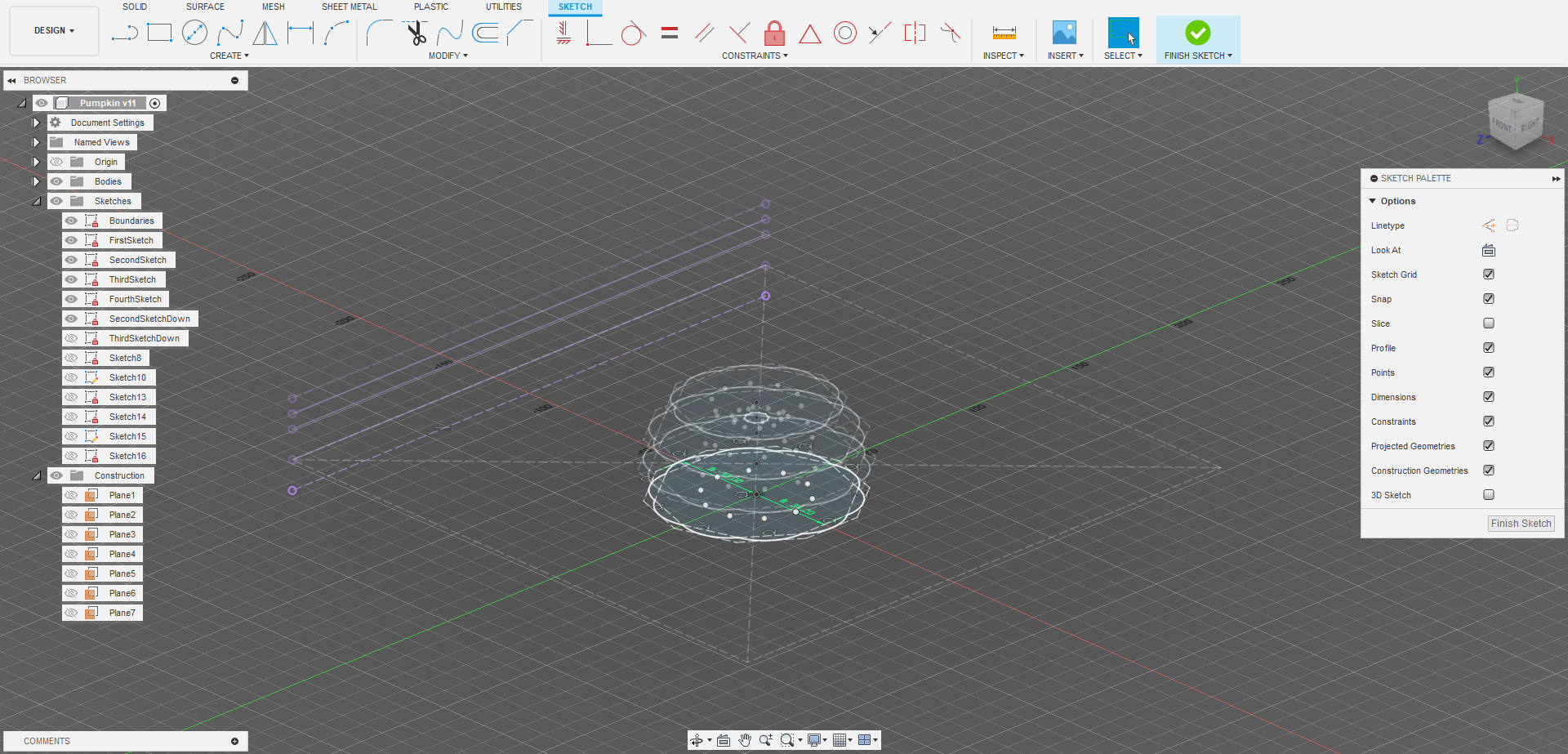The width and height of the screenshot is (1568, 754).
Task: Switch to the Mesh tab
Action: click(x=274, y=7)
